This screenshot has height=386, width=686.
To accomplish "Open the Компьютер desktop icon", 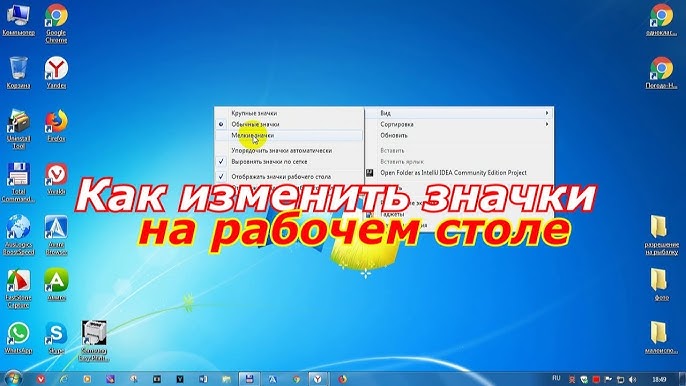I will (18, 20).
